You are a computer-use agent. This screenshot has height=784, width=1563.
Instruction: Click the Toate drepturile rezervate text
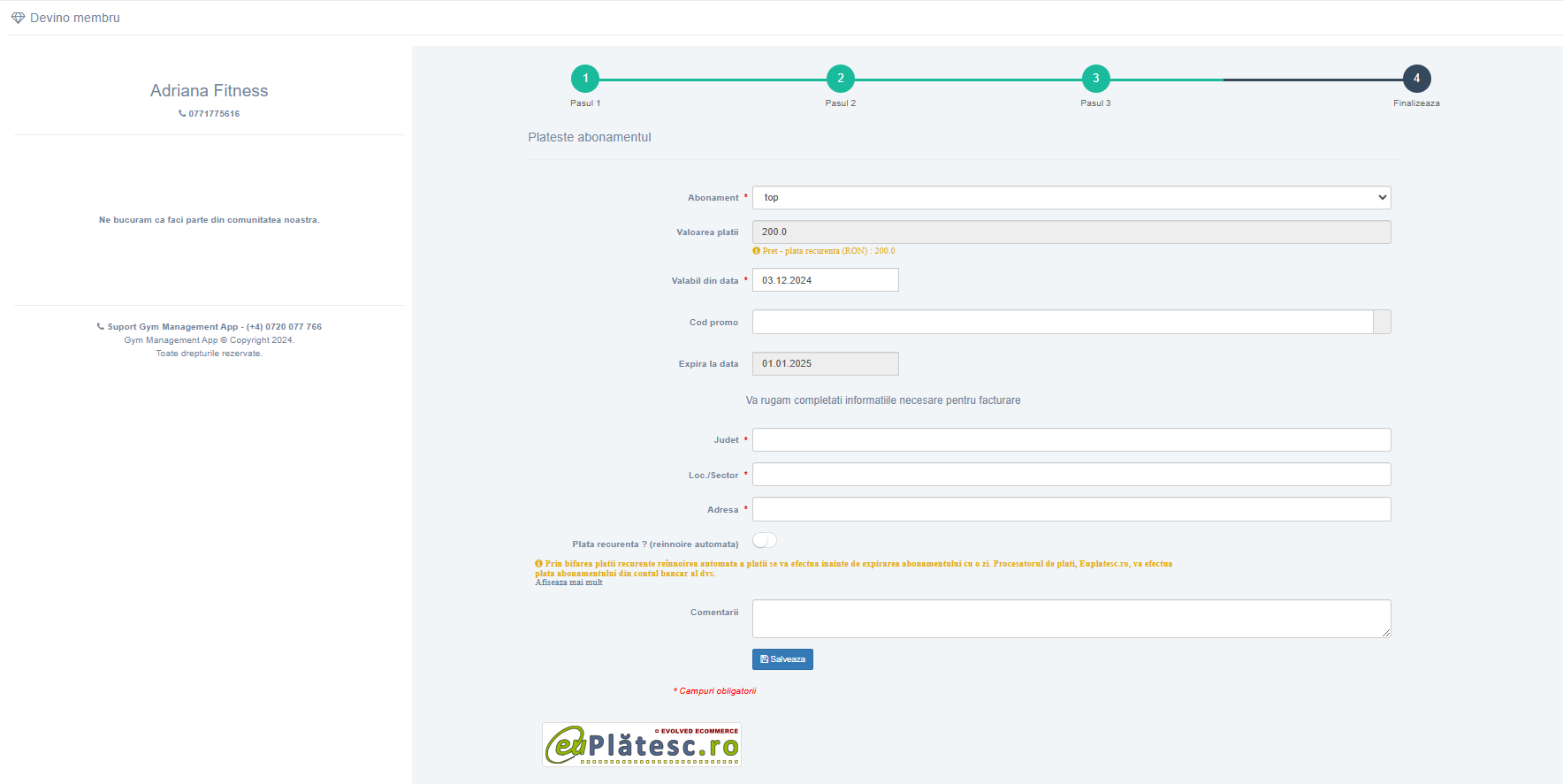pos(210,354)
